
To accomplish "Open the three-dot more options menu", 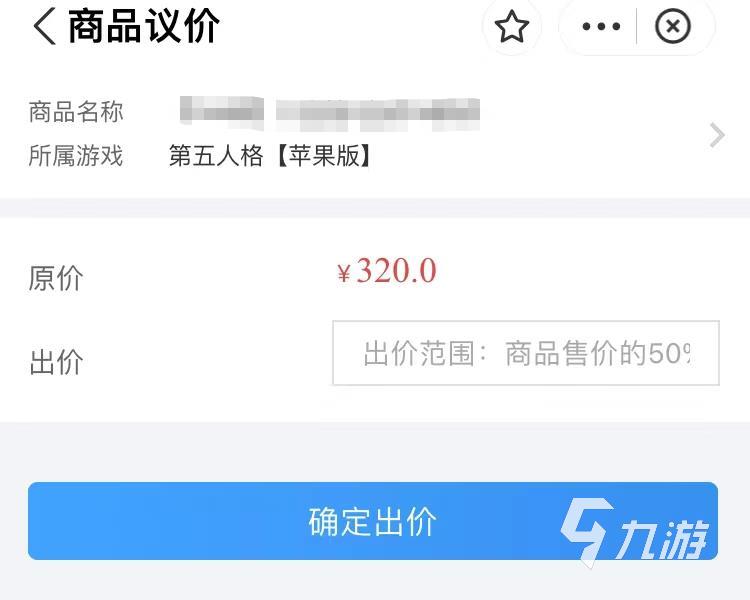I will [601, 26].
